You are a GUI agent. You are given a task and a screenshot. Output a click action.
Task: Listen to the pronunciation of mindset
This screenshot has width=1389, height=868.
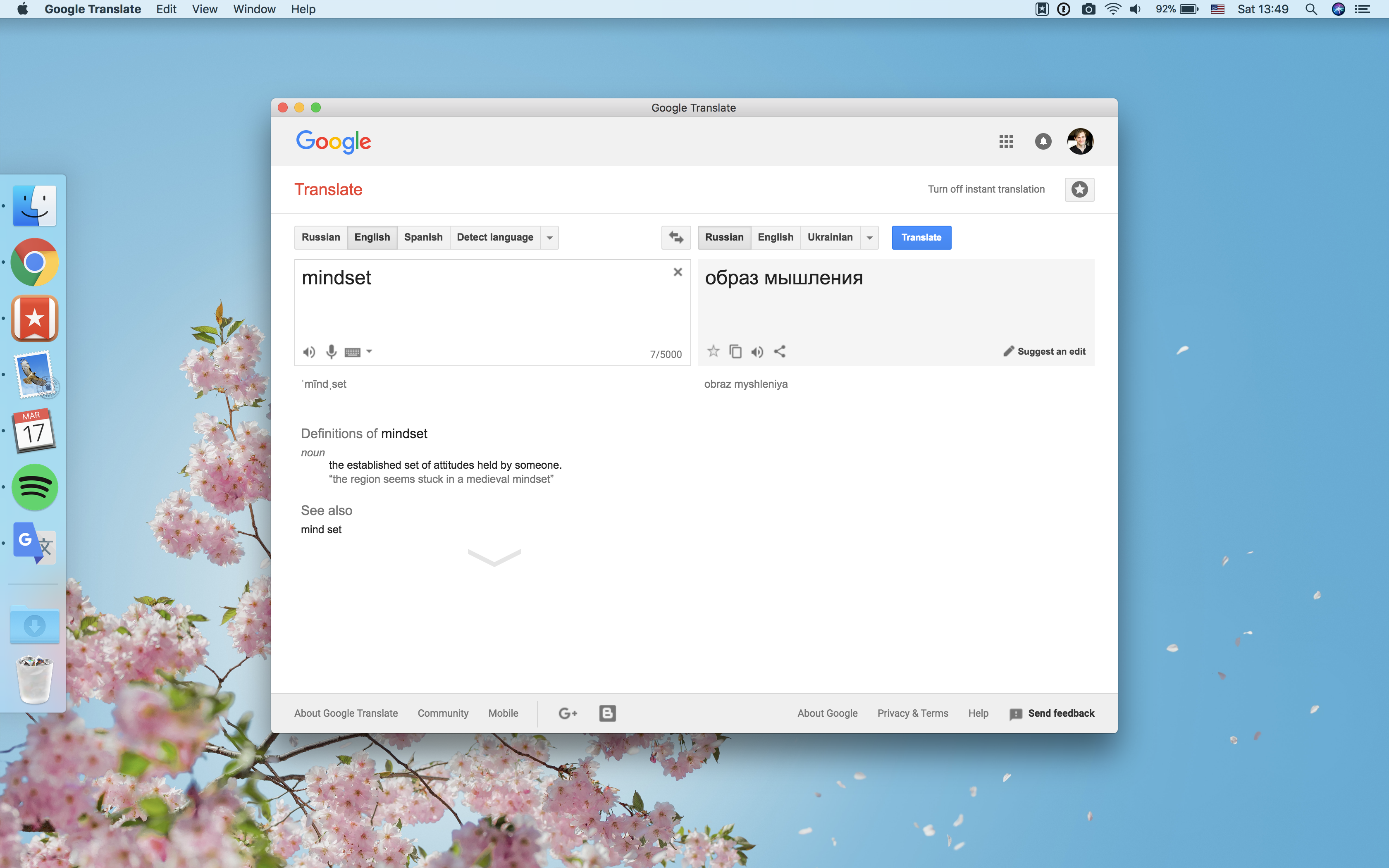pos(309,351)
